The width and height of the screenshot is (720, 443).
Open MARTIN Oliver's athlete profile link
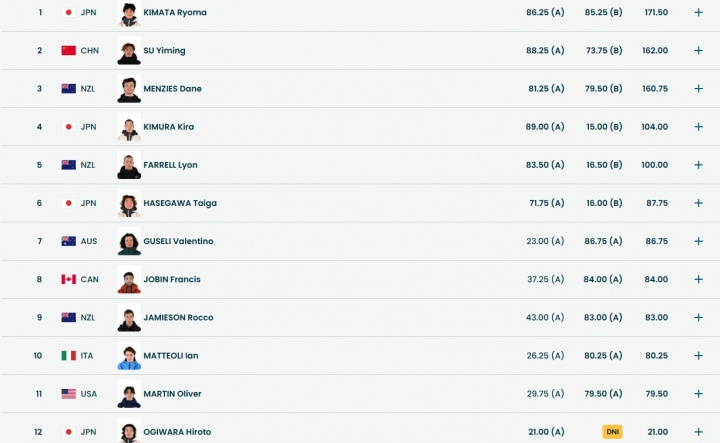174,393
